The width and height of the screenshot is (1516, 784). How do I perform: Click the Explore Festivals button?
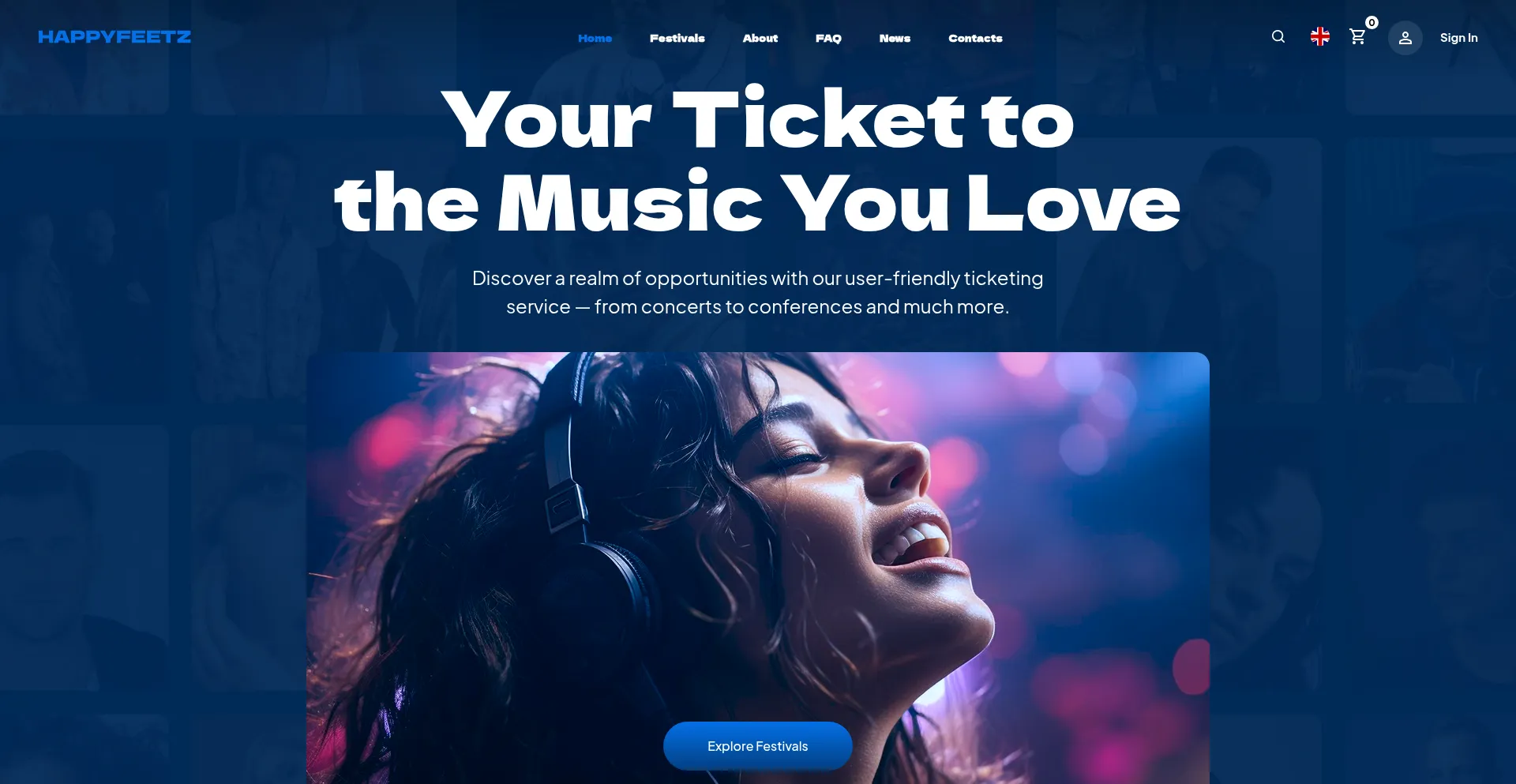click(x=758, y=746)
